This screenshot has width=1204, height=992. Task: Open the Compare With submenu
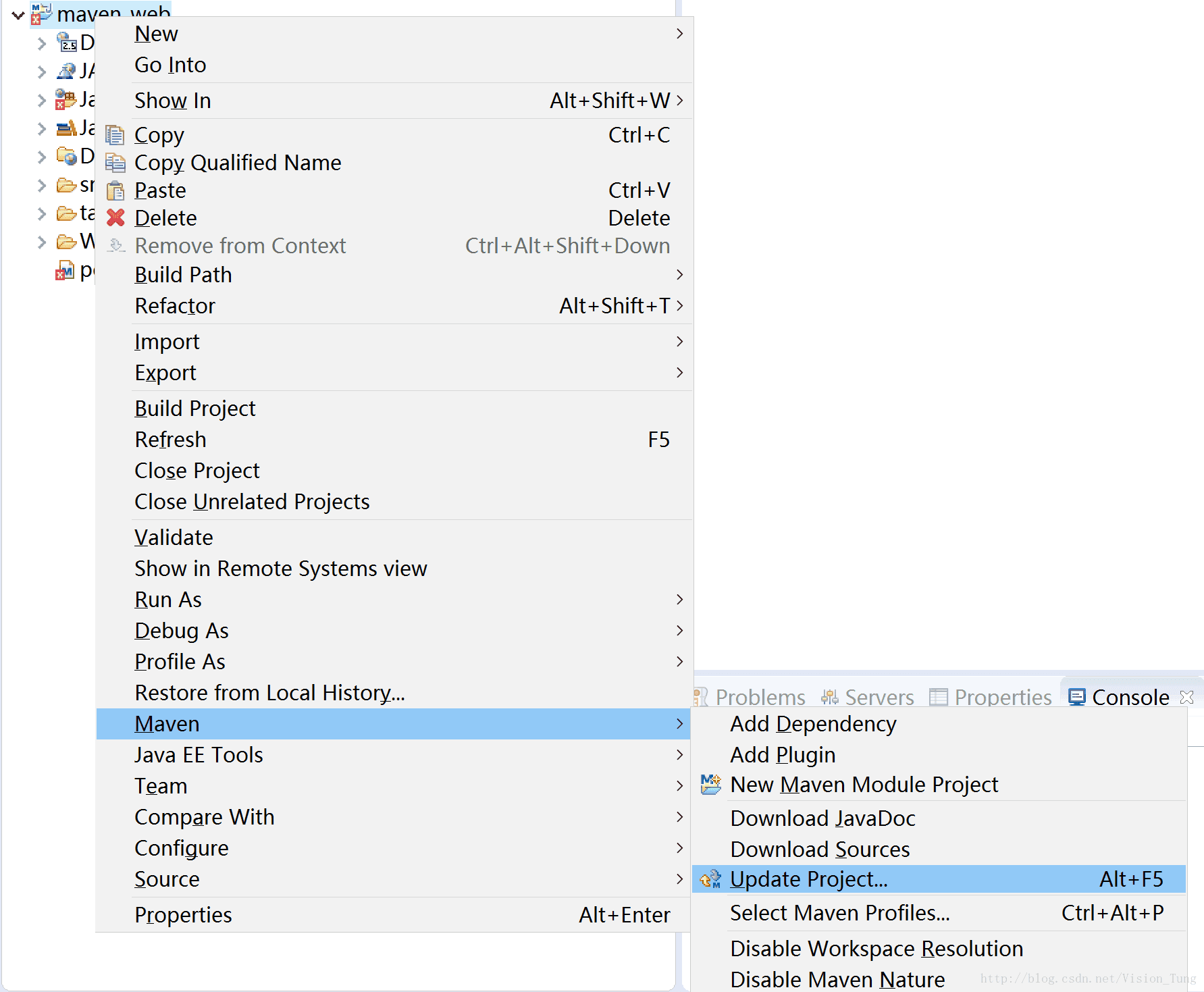point(394,817)
